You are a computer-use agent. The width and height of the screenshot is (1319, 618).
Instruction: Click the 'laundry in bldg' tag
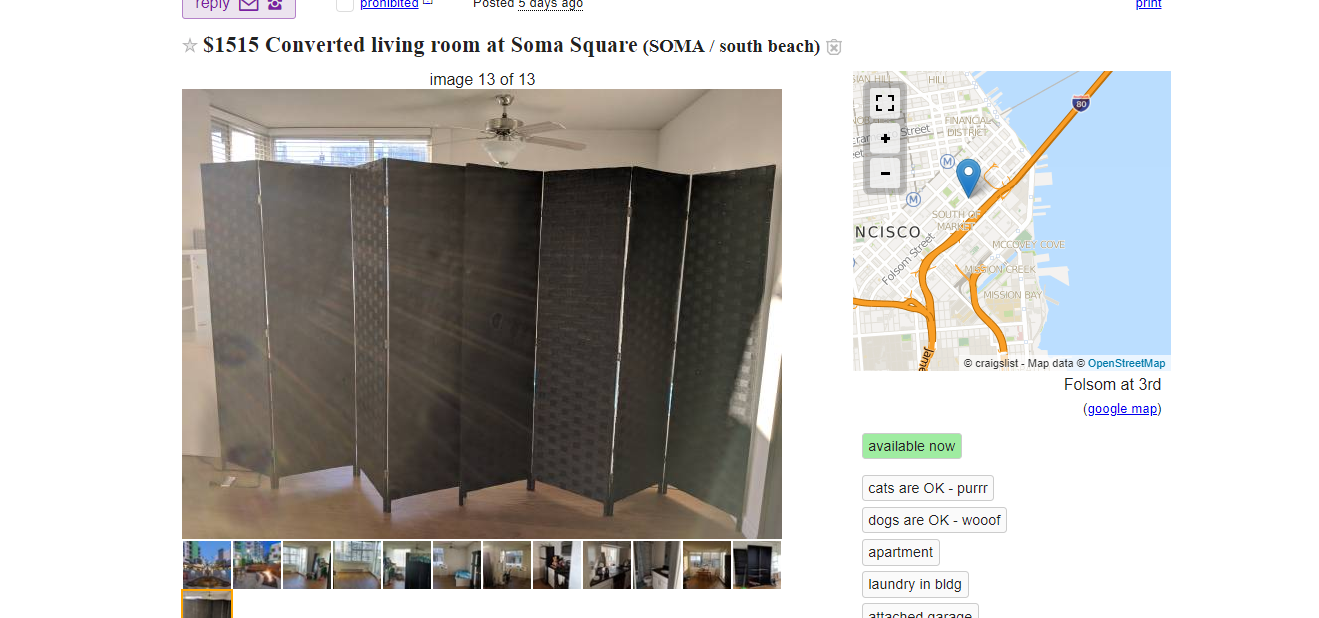915,584
